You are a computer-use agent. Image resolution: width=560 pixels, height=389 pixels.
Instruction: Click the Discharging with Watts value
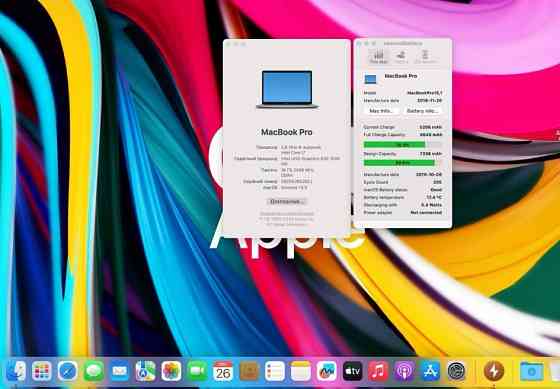pos(431,205)
